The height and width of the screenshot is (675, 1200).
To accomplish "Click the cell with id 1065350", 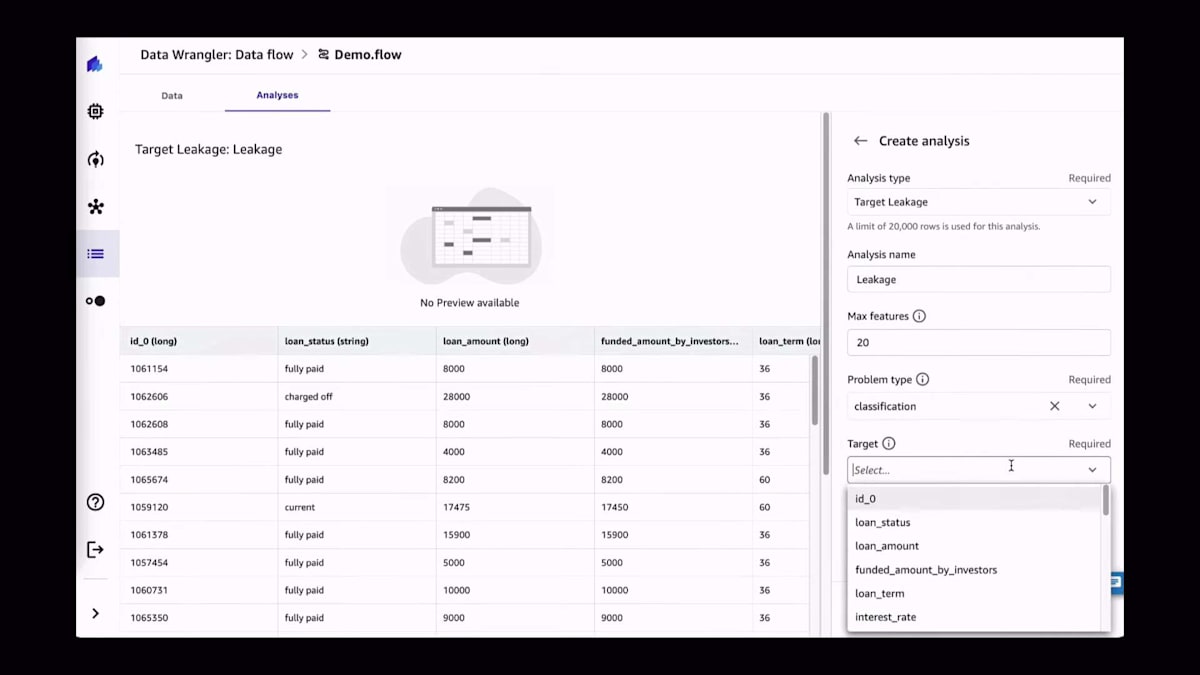I will pyautogui.click(x=199, y=618).
